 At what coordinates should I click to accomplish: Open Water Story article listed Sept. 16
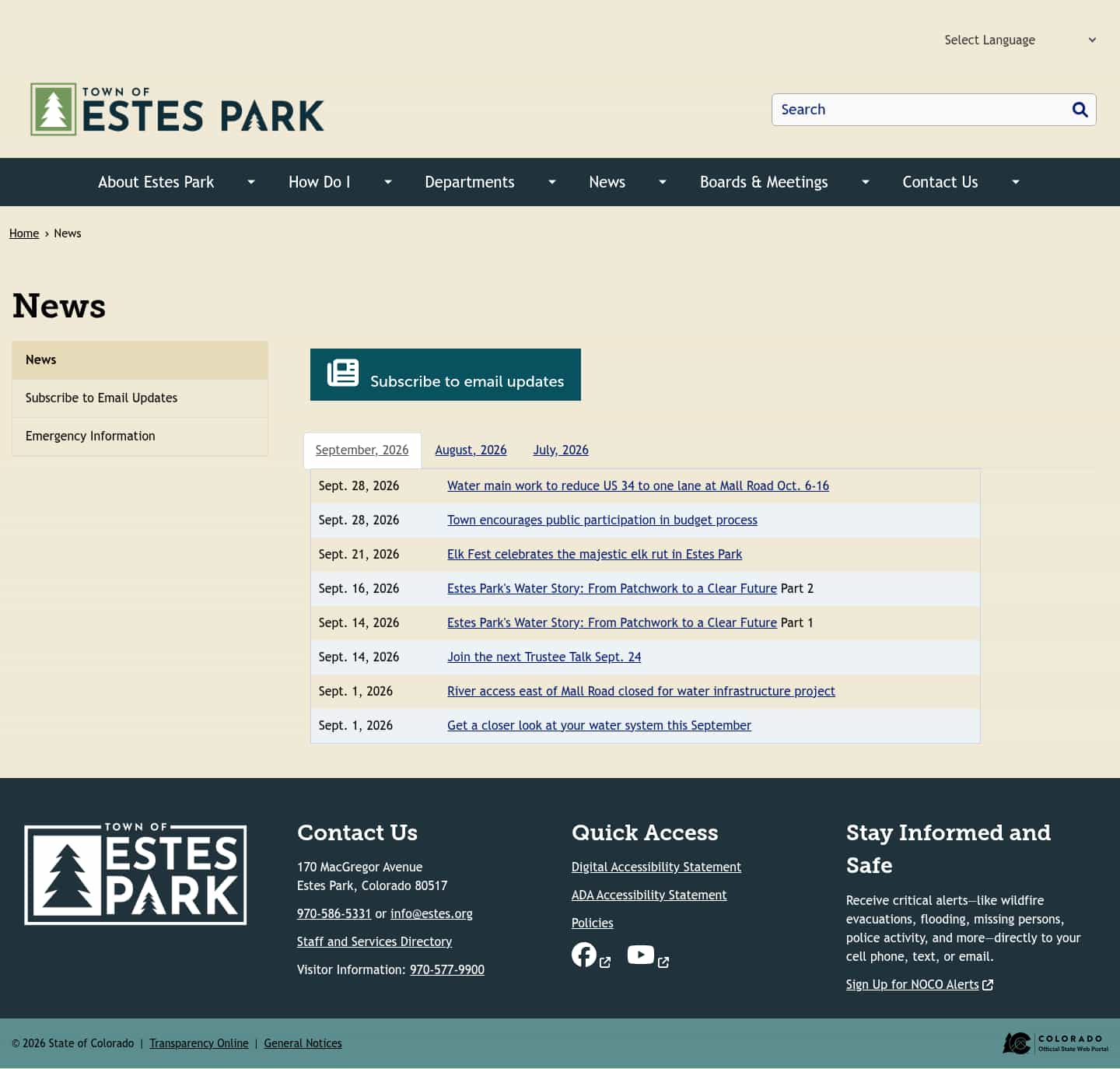(x=612, y=588)
